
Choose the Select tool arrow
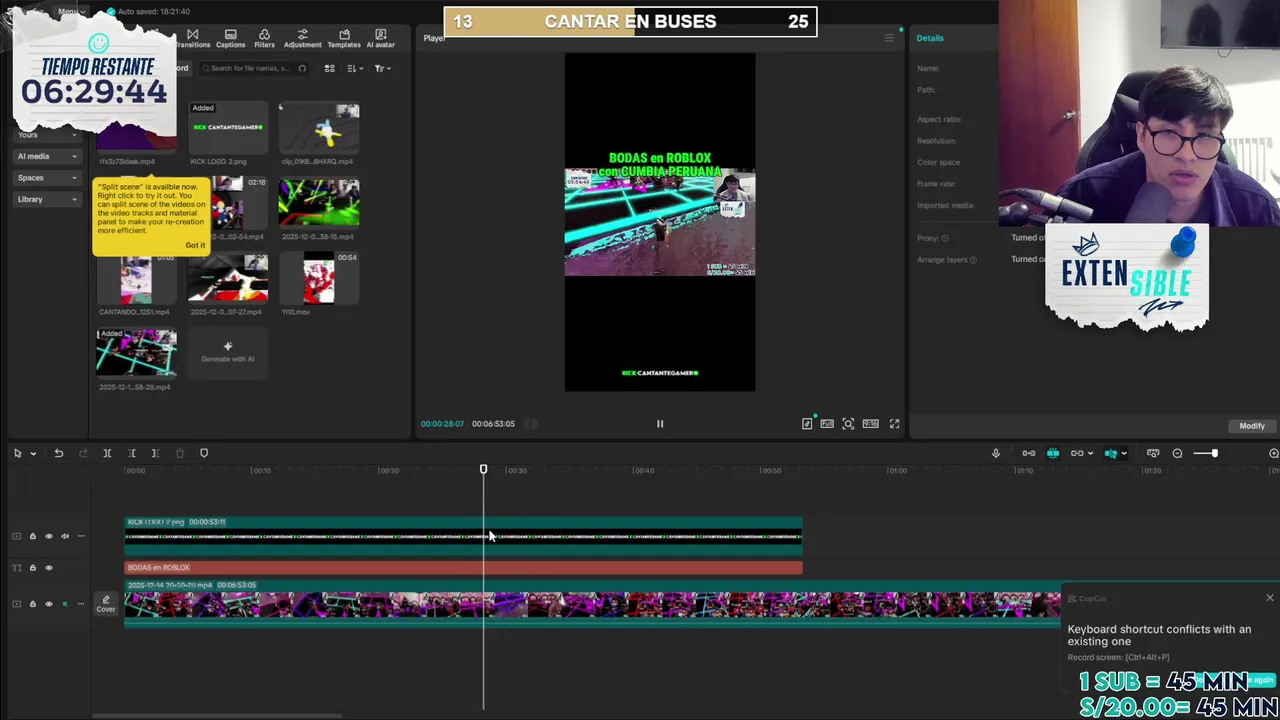[17, 454]
